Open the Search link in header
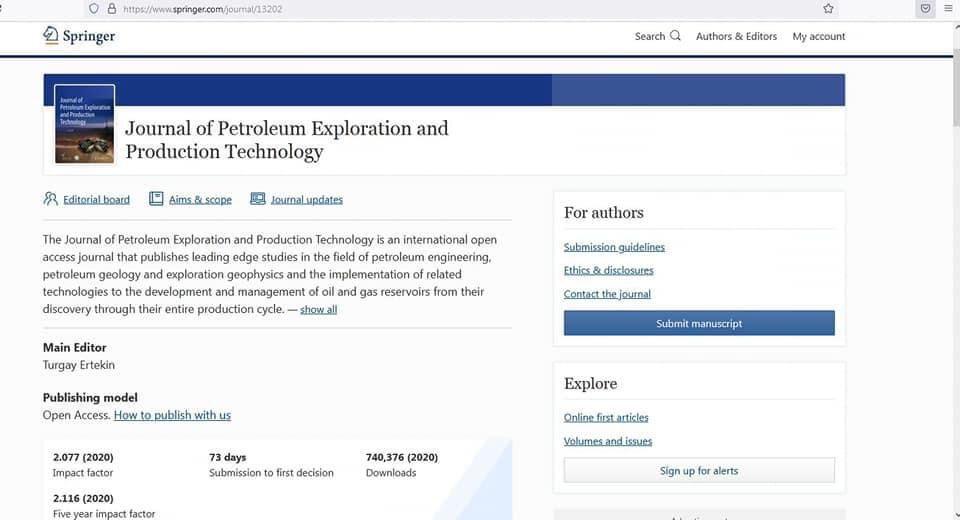 (650, 36)
